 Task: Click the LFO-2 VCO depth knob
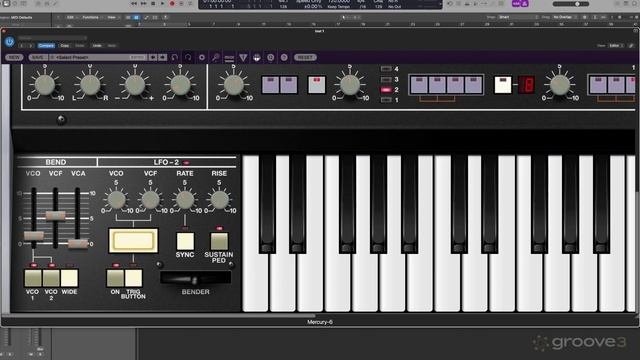[x=116, y=200]
